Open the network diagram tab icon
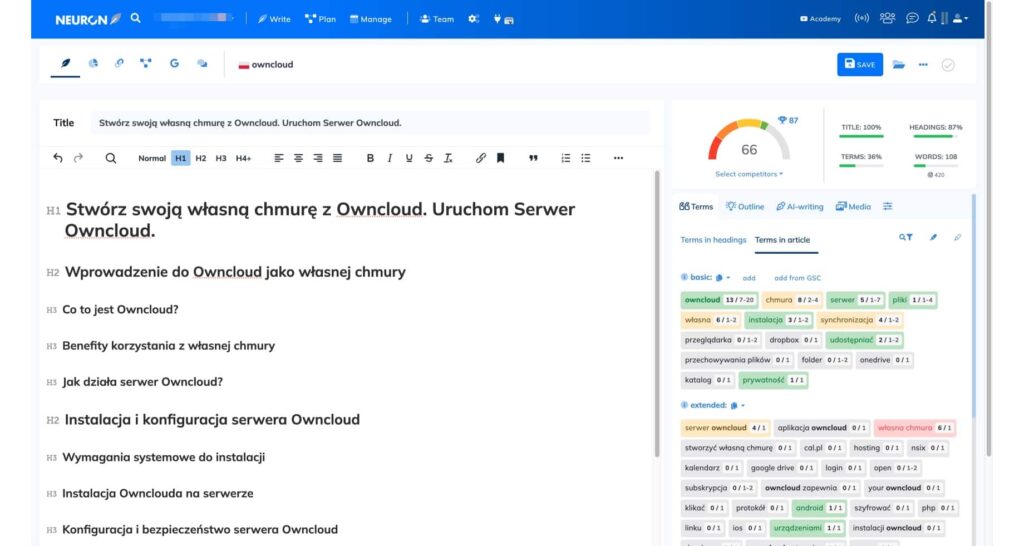The width and height of the screenshot is (1024, 546). [146, 63]
